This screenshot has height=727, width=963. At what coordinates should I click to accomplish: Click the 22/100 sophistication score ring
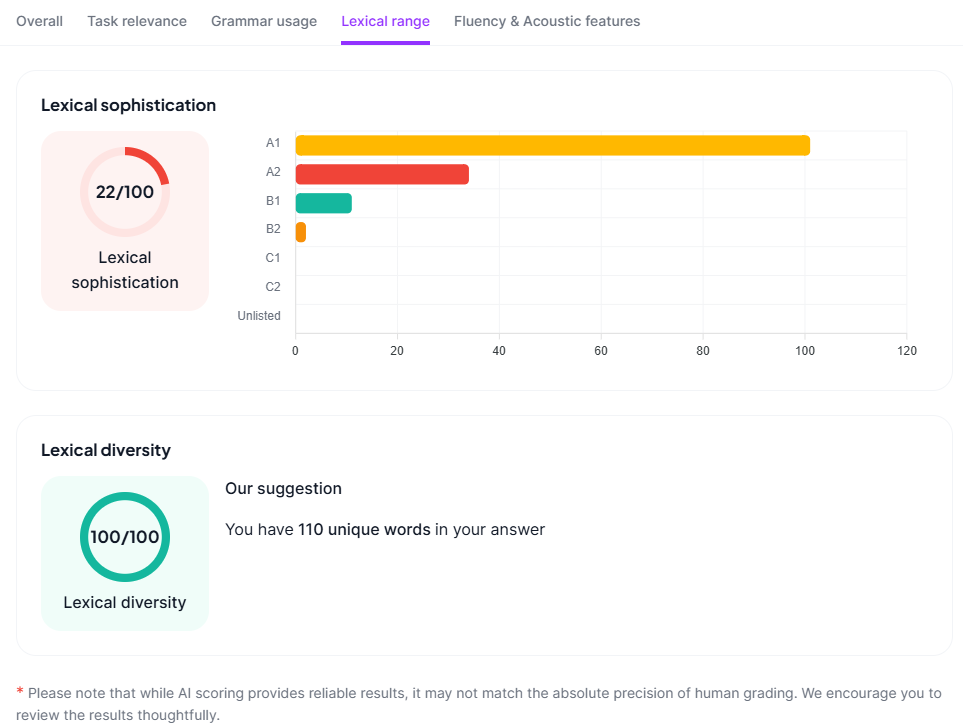pos(125,192)
